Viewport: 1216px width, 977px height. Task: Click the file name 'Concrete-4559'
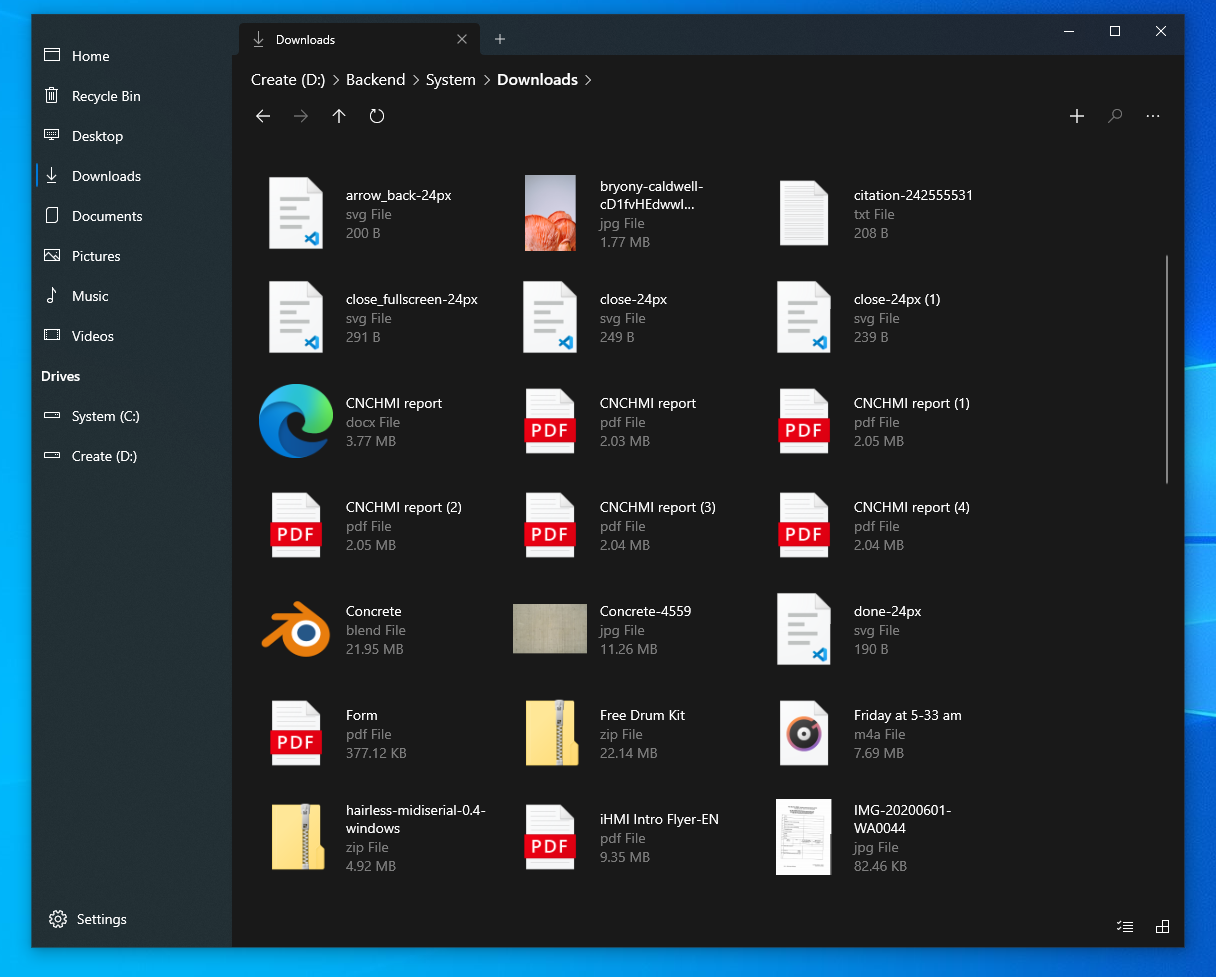(645, 611)
